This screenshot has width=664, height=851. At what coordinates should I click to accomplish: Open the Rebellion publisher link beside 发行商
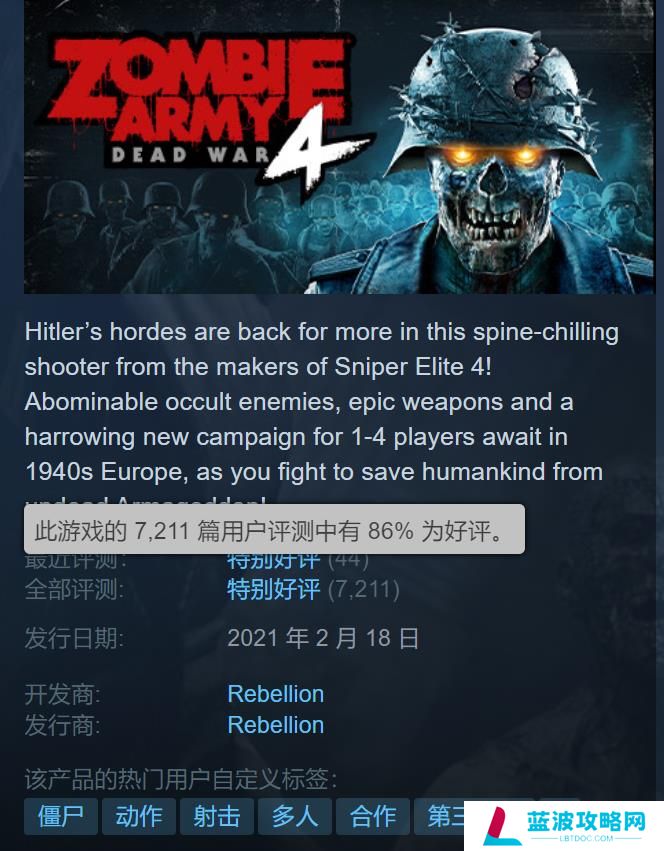tap(276, 725)
